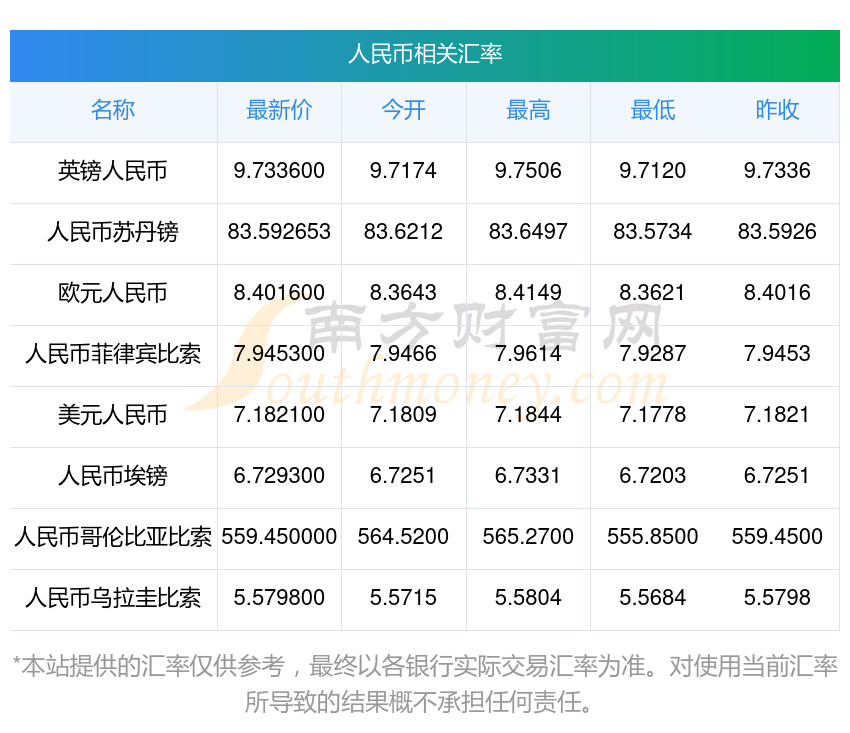Image resolution: width=850 pixels, height=733 pixels.
Task: Click the 最低 column header
Action: coord(653,110)
